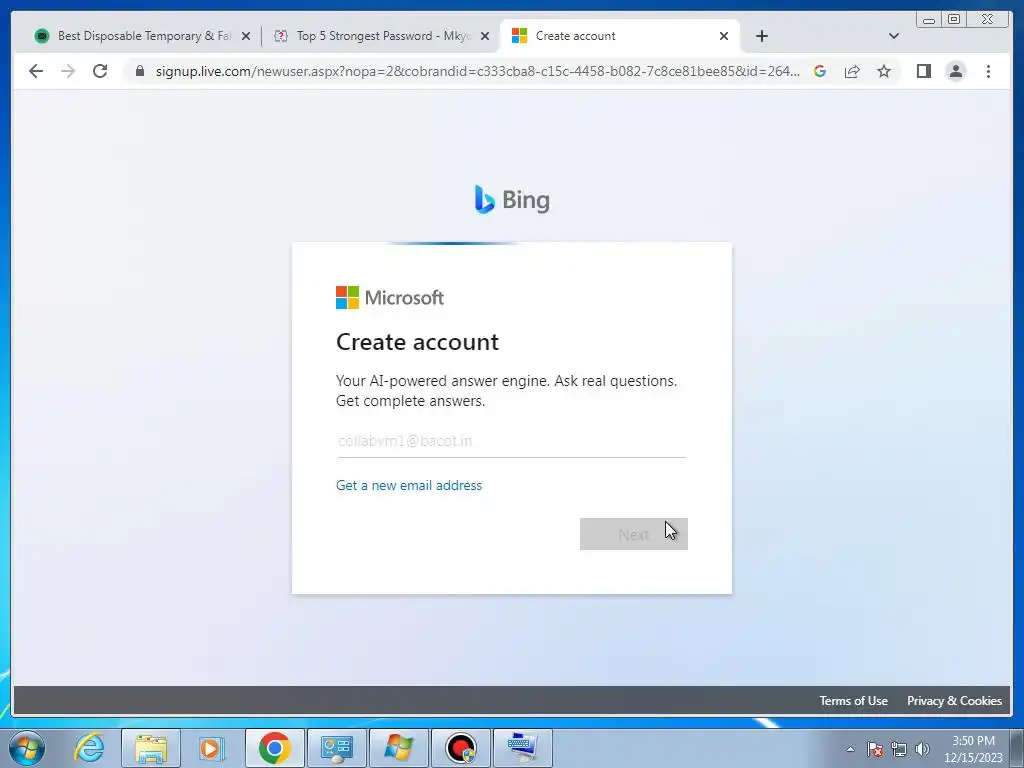Open the side panel icon
The image size is (1024, 768).
923,71
